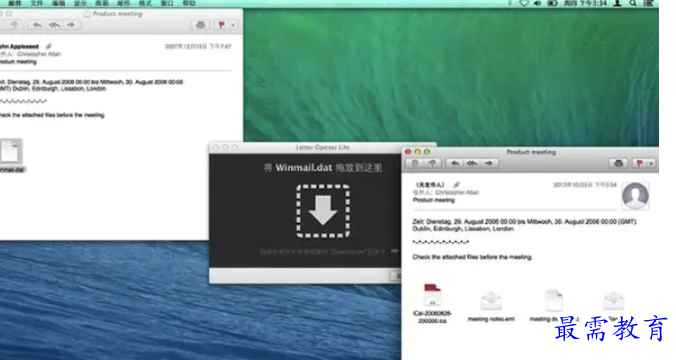This screenshot has width=676, height=360.
Task: Select the winmail.dat attachment icon
Action: tap(11, 152)
